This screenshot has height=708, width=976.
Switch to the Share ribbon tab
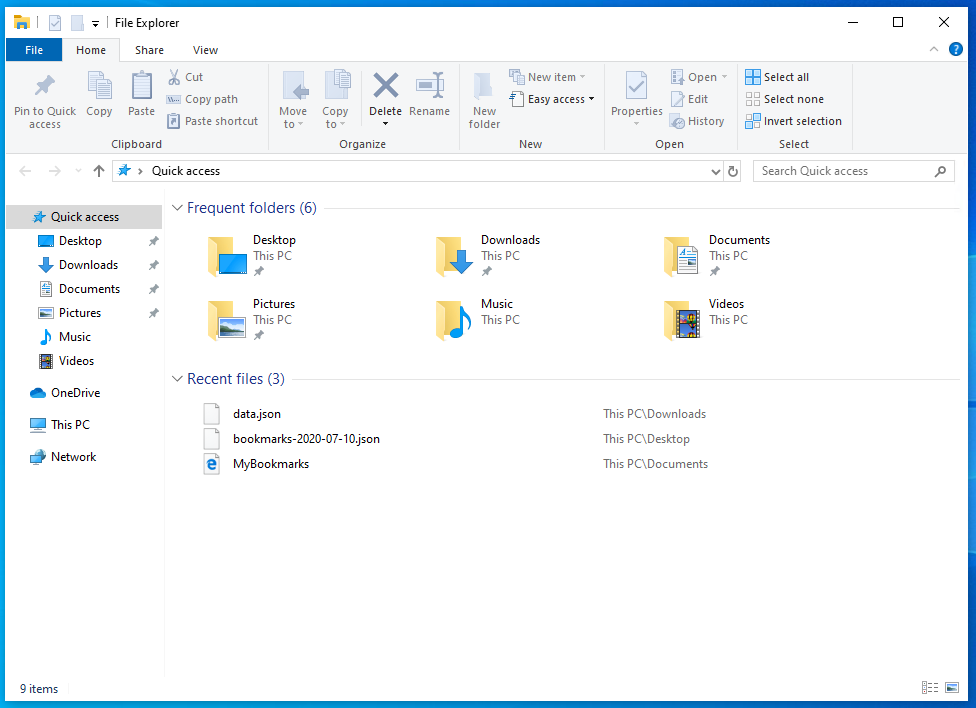pyautogui.click(x=149, y=50)
